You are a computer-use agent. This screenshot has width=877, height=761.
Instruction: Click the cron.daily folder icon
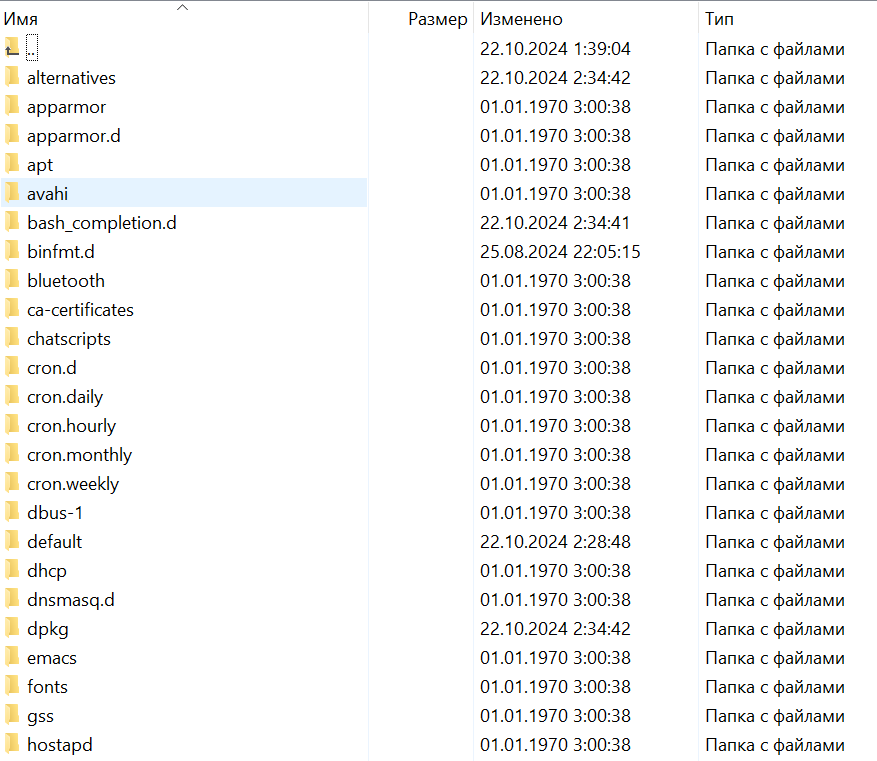[x=12, y=397]
